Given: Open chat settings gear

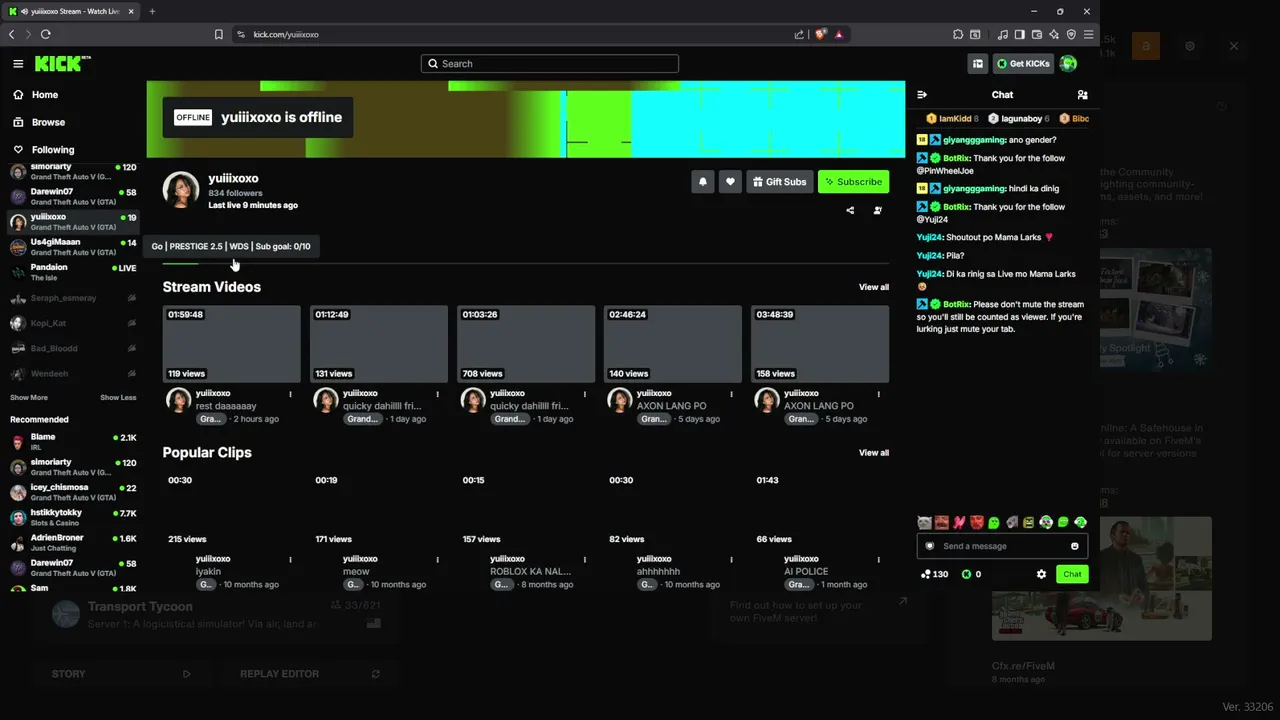Looking at the screenshot, I should click(1041, 574).
